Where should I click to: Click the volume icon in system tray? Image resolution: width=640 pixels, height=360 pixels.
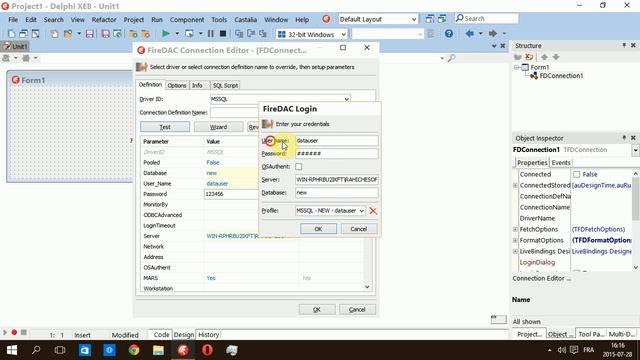[x=562, y=350]
